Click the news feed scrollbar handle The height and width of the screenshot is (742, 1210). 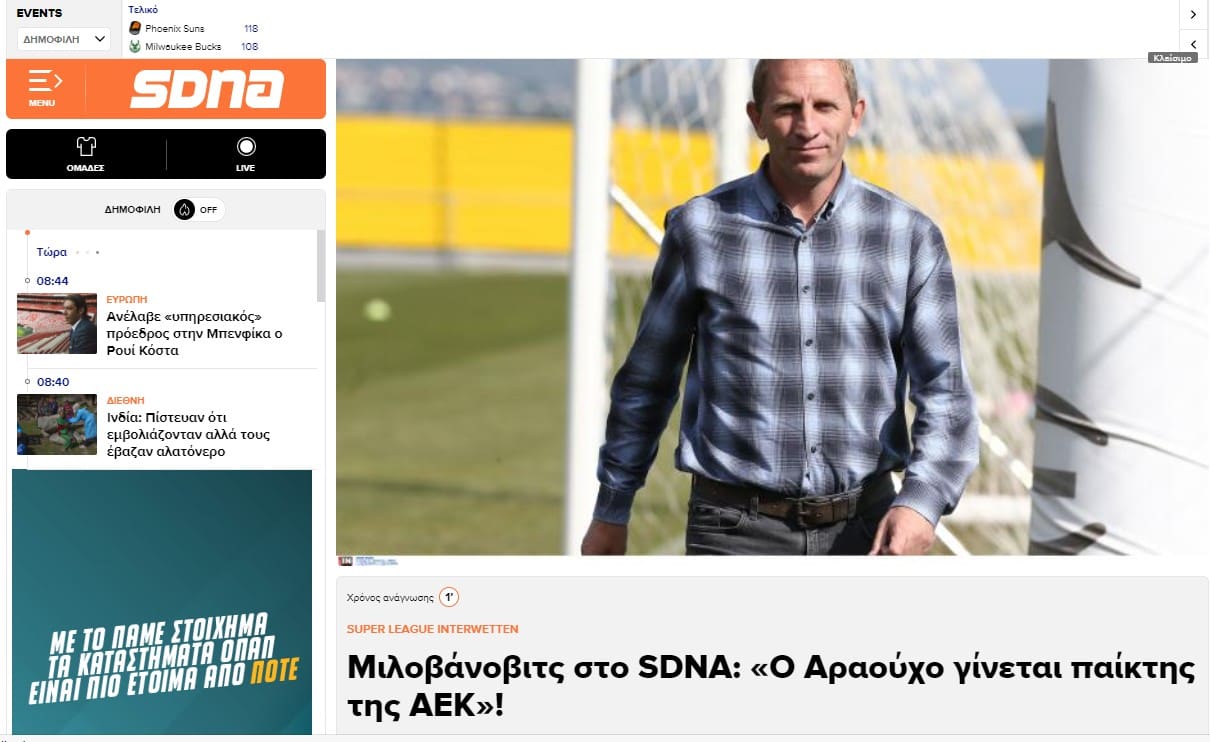pyautogui.click(x=321, y=265)
